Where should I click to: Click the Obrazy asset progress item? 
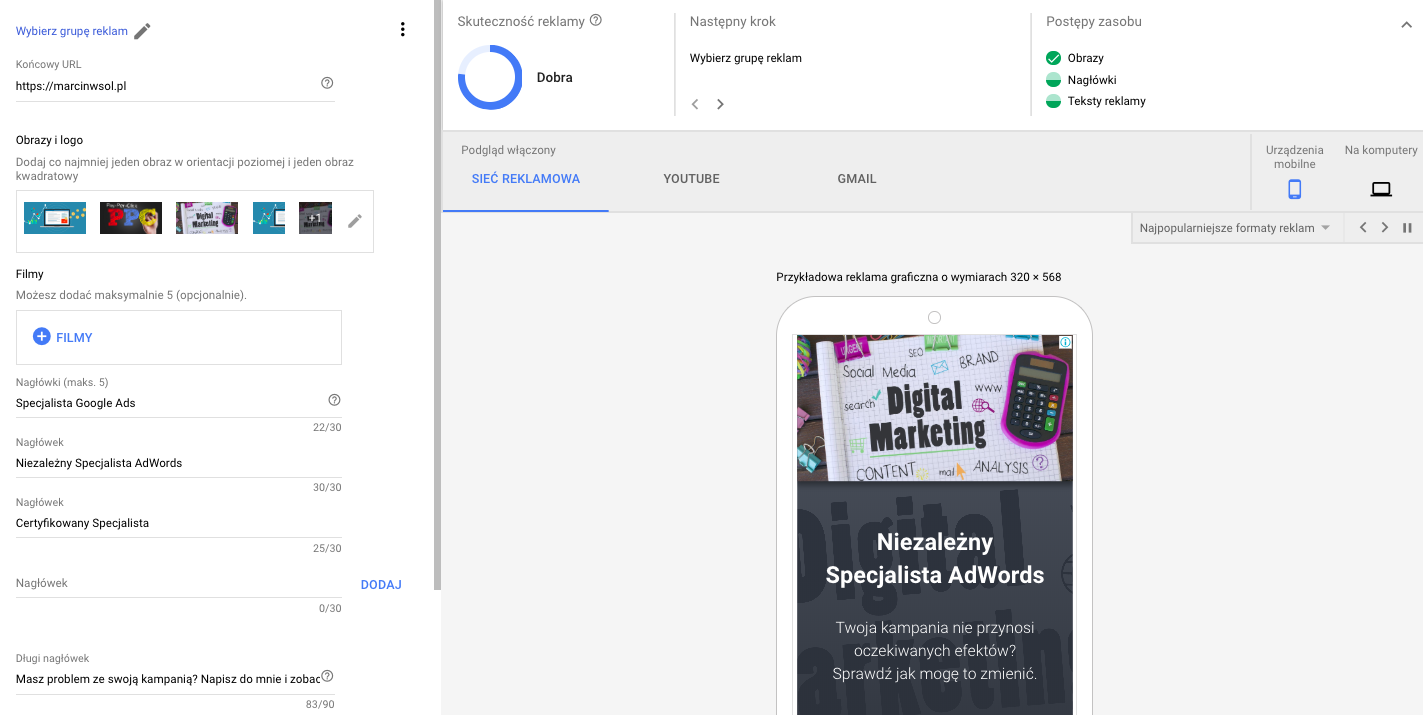1075,58
